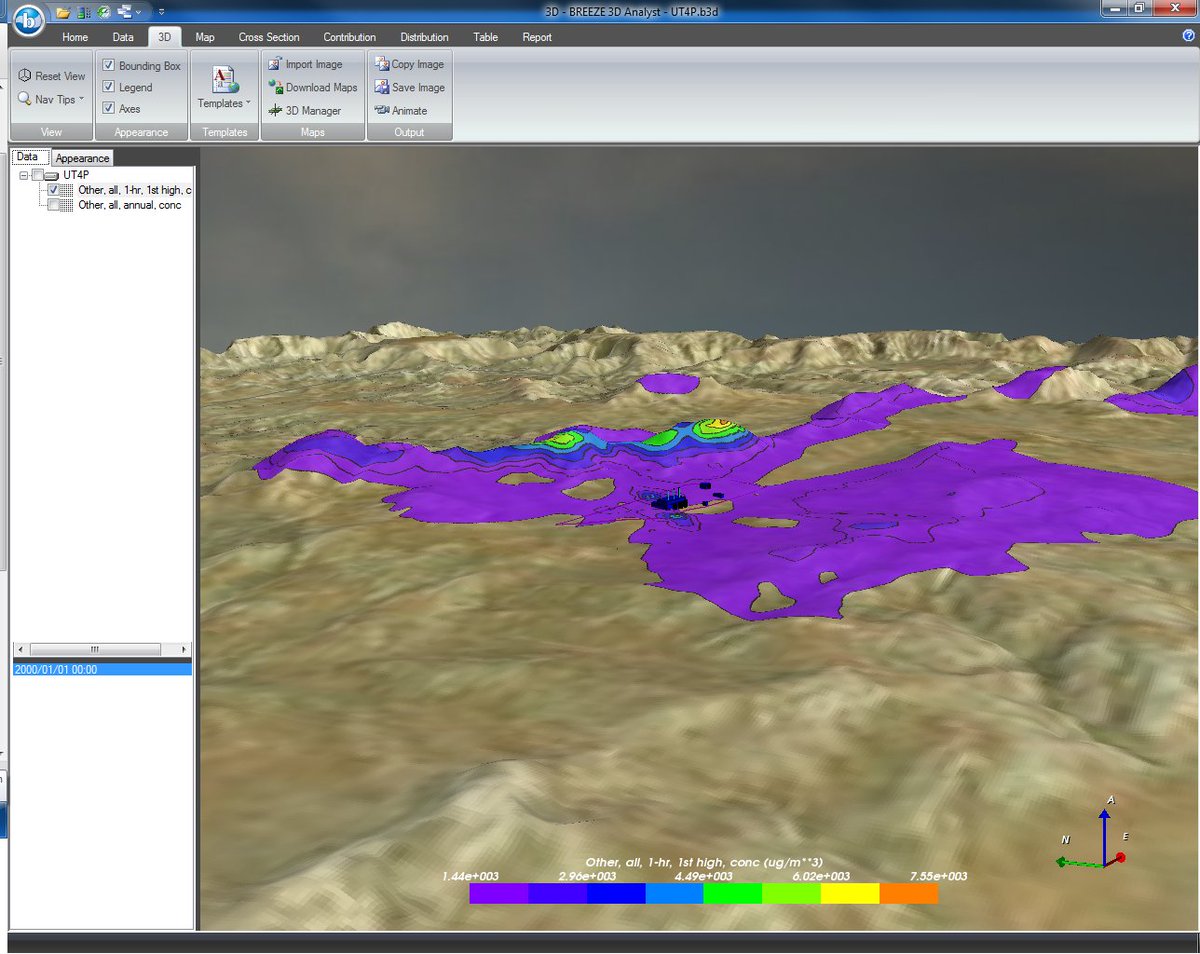Click the legend title 'Other, all, 1-hr, 1st high, conc'
This screenshot has height=954, width=1200.
tap(704, 862)
